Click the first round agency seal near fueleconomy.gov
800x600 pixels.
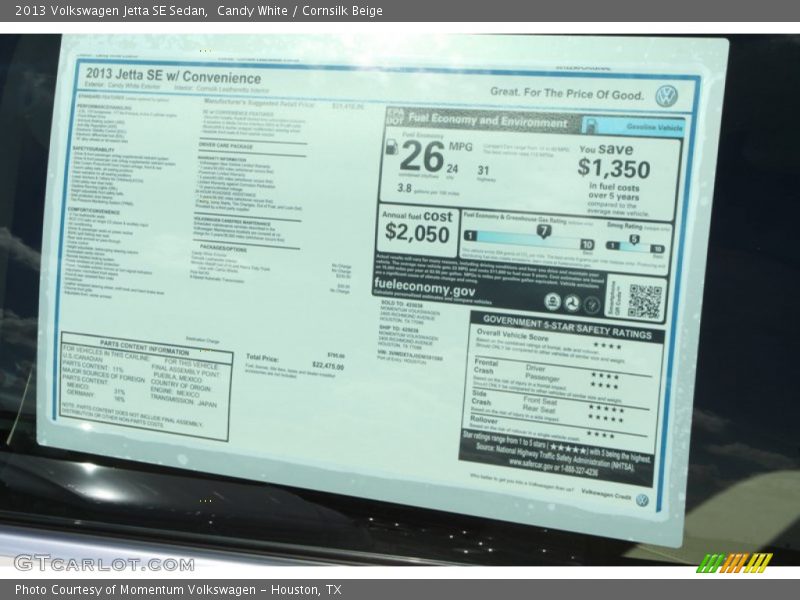click(x=552, y=301)
